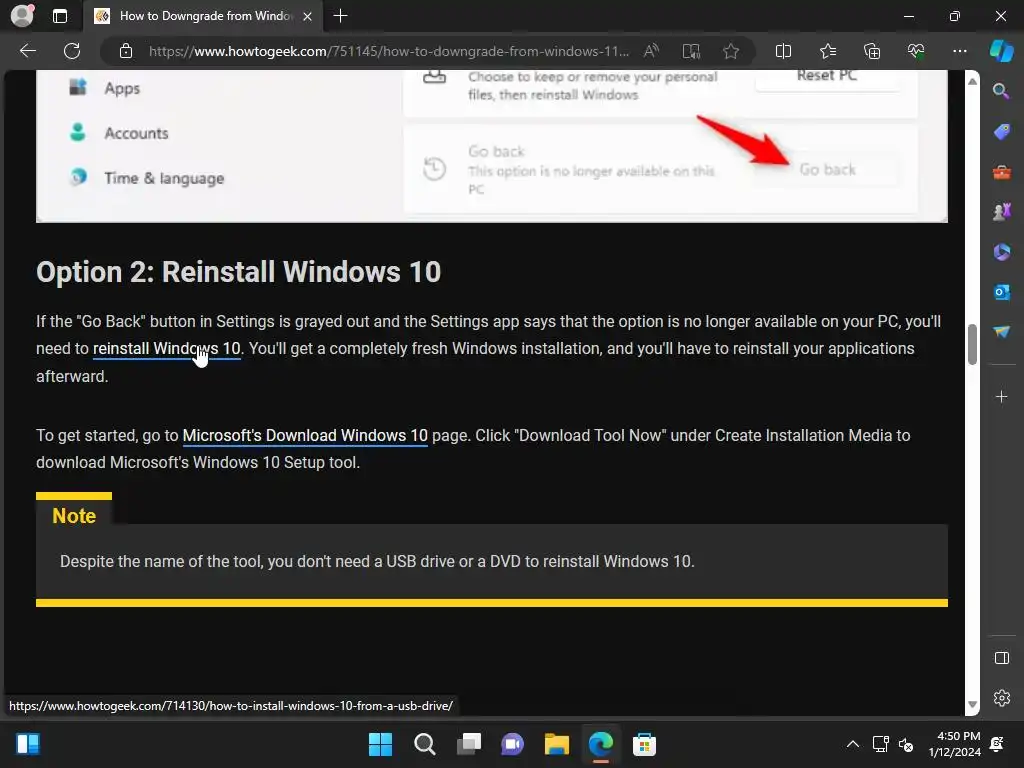
Task: Open sidebar Drop paper plane icon
Action: tap(1001, 332)
